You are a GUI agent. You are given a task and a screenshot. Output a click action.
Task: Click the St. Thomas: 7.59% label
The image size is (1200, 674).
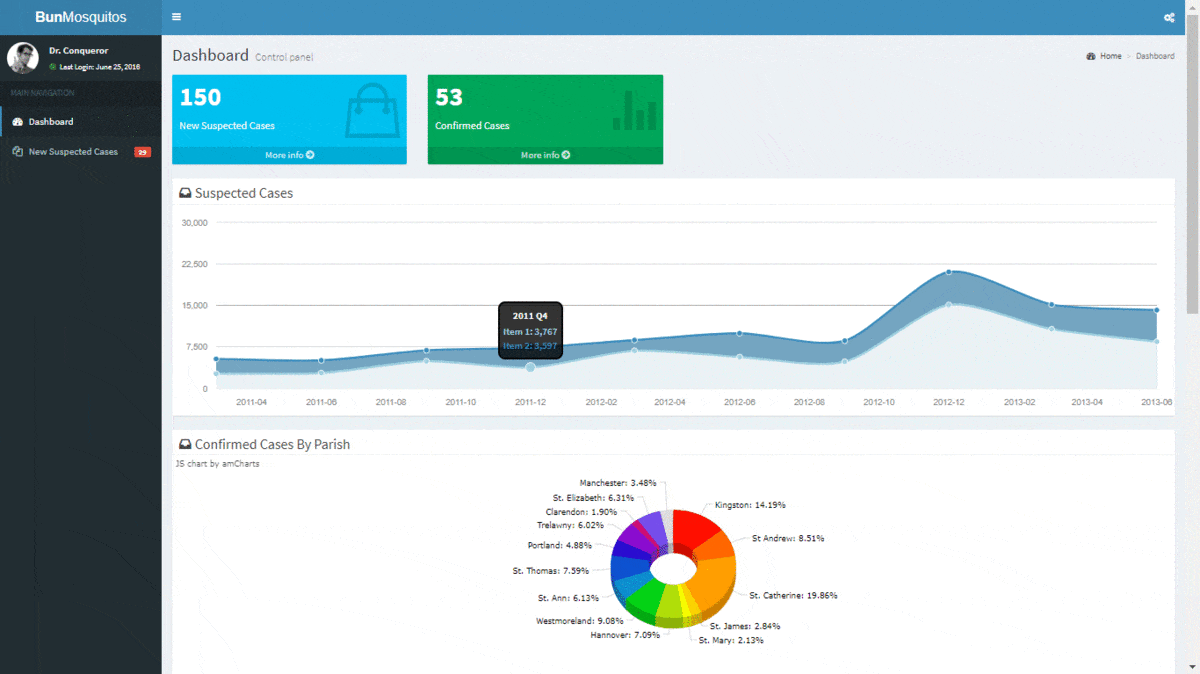(x=551, y=571)
